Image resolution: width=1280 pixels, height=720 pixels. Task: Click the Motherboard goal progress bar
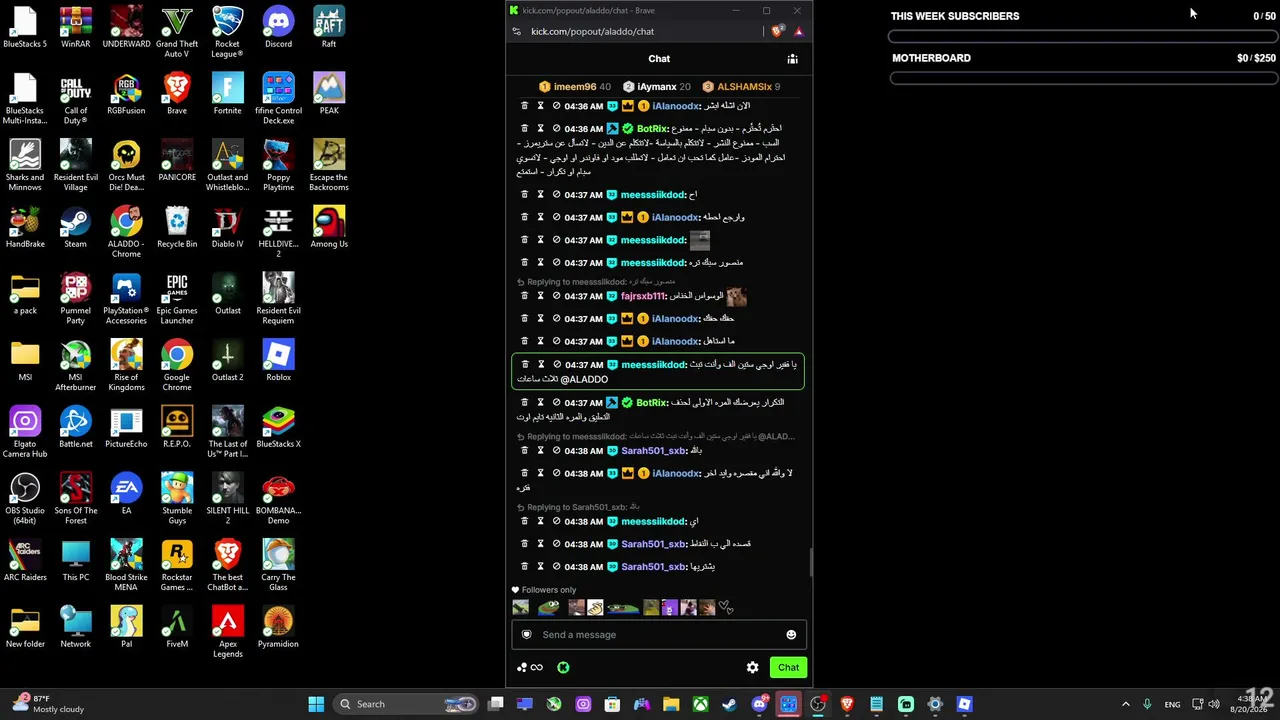coord(1083,79)
